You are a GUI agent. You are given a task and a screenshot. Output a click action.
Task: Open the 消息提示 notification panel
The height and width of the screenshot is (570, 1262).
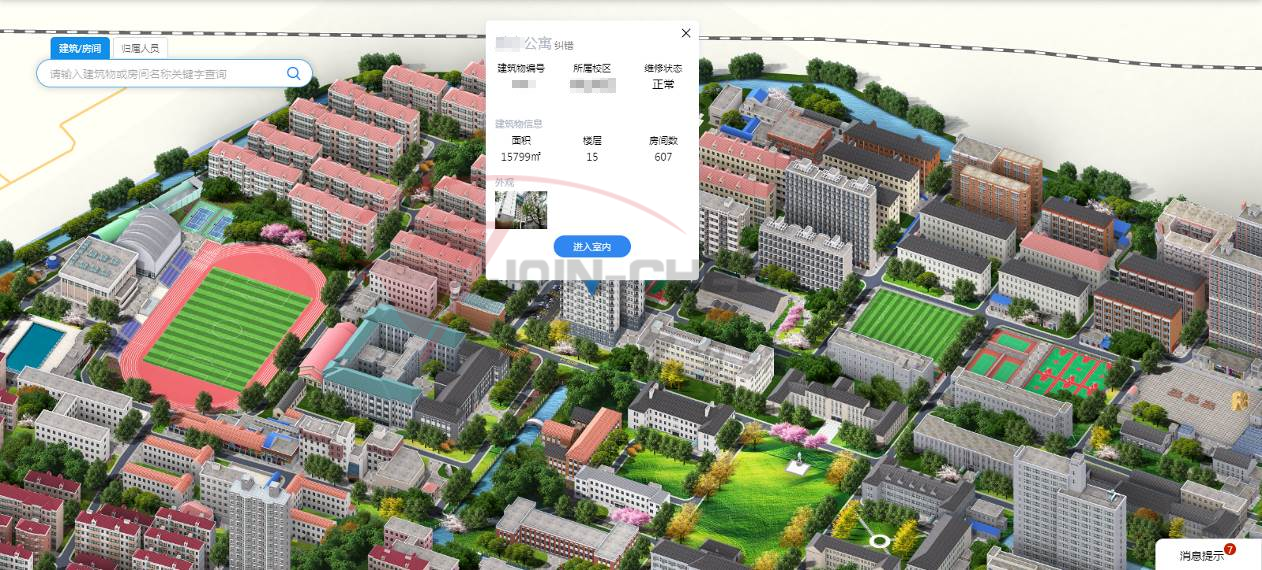[1201, 555]
